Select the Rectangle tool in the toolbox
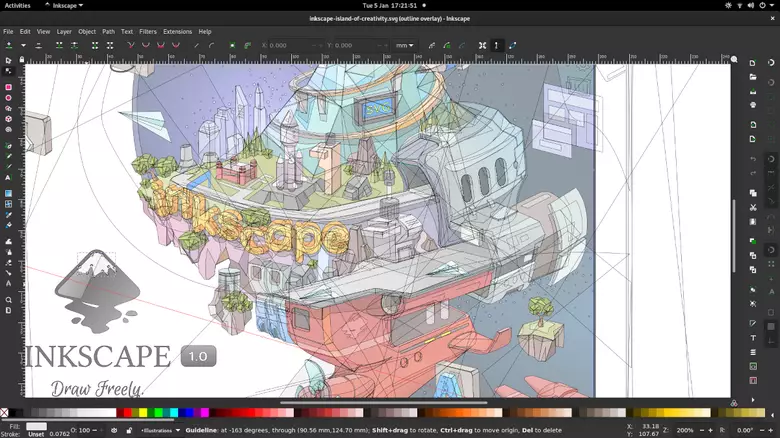This screenshot has height=438, width=780. click(x=8, y=87)
